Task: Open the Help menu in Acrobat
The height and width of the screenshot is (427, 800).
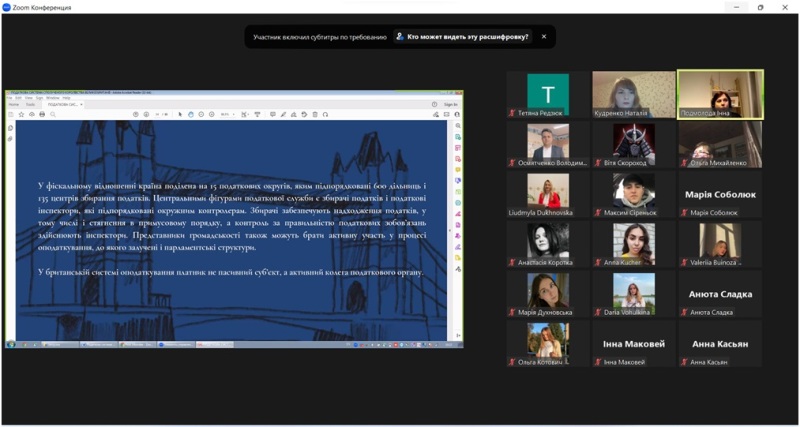Action: [x=66, y=98]
